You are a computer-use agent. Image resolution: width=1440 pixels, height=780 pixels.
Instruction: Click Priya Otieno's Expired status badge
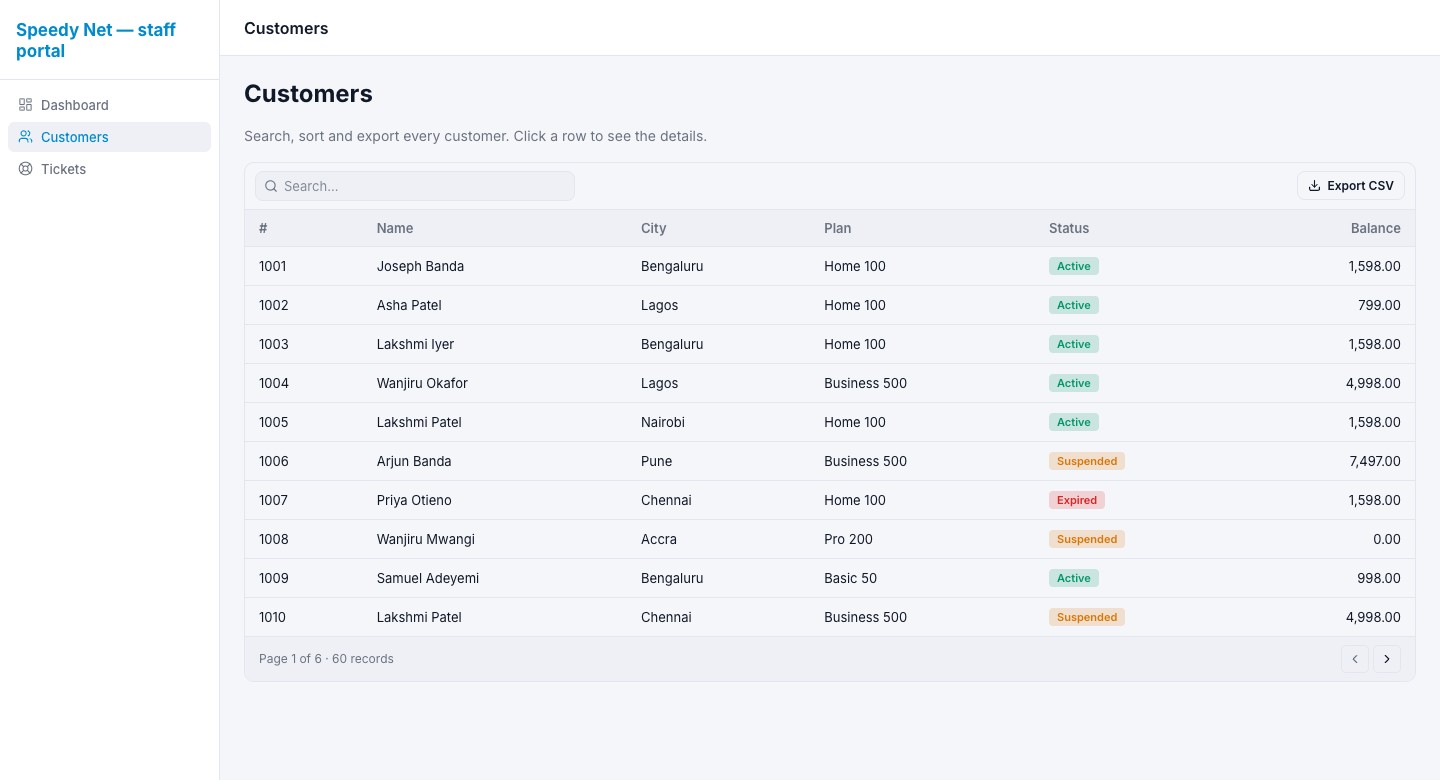pos(1077,500)
